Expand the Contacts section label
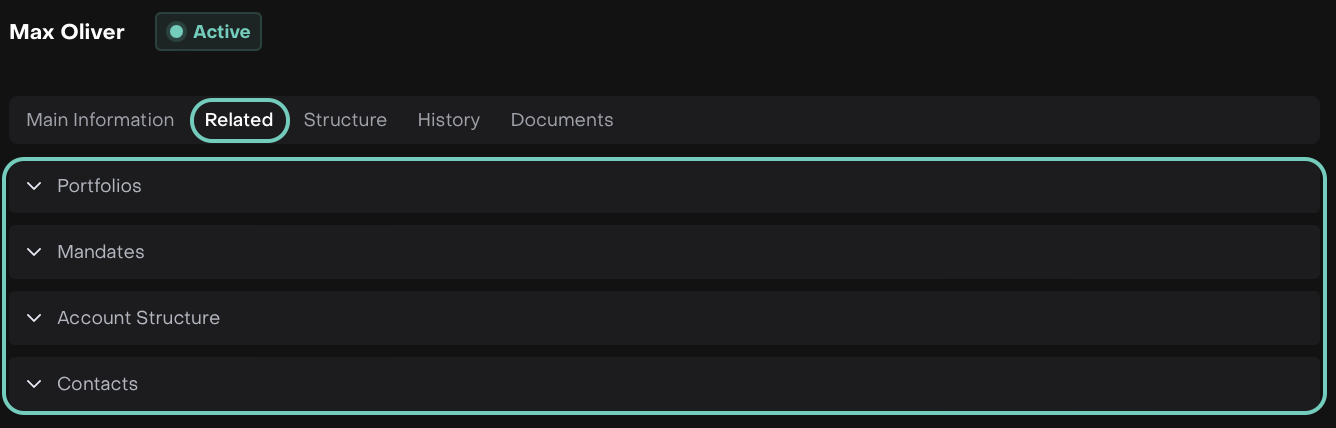 point(97,384)
